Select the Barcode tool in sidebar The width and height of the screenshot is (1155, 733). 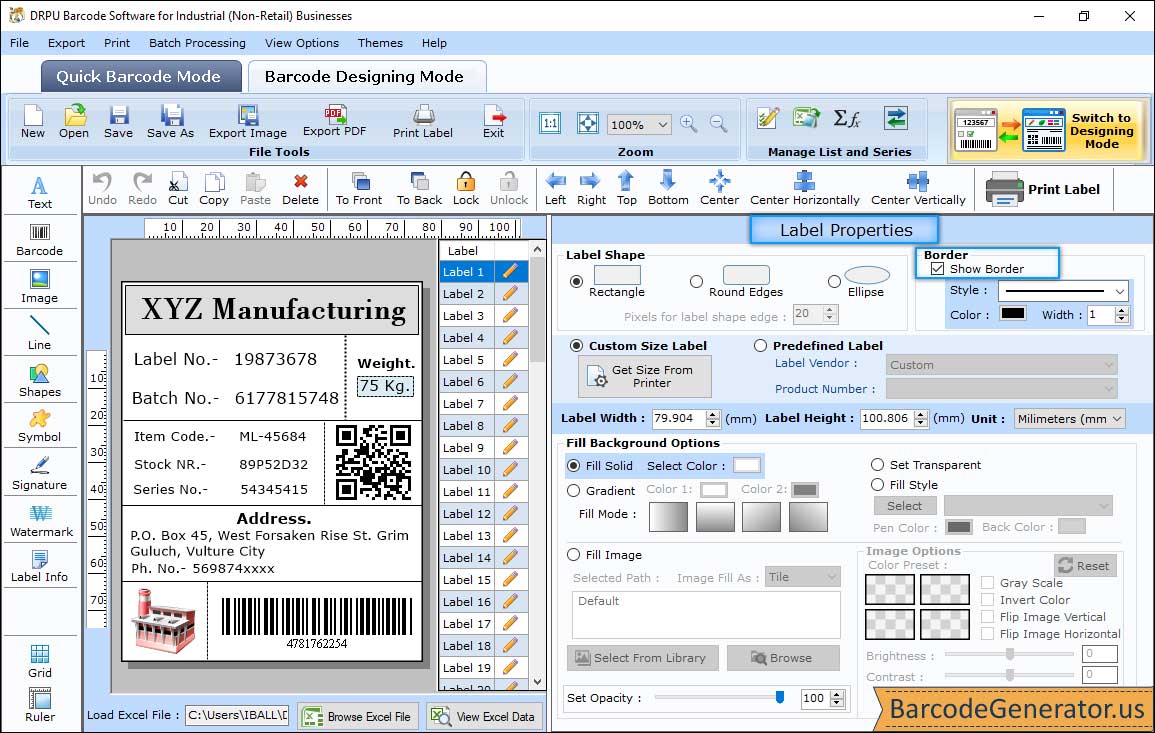(40, 240)
